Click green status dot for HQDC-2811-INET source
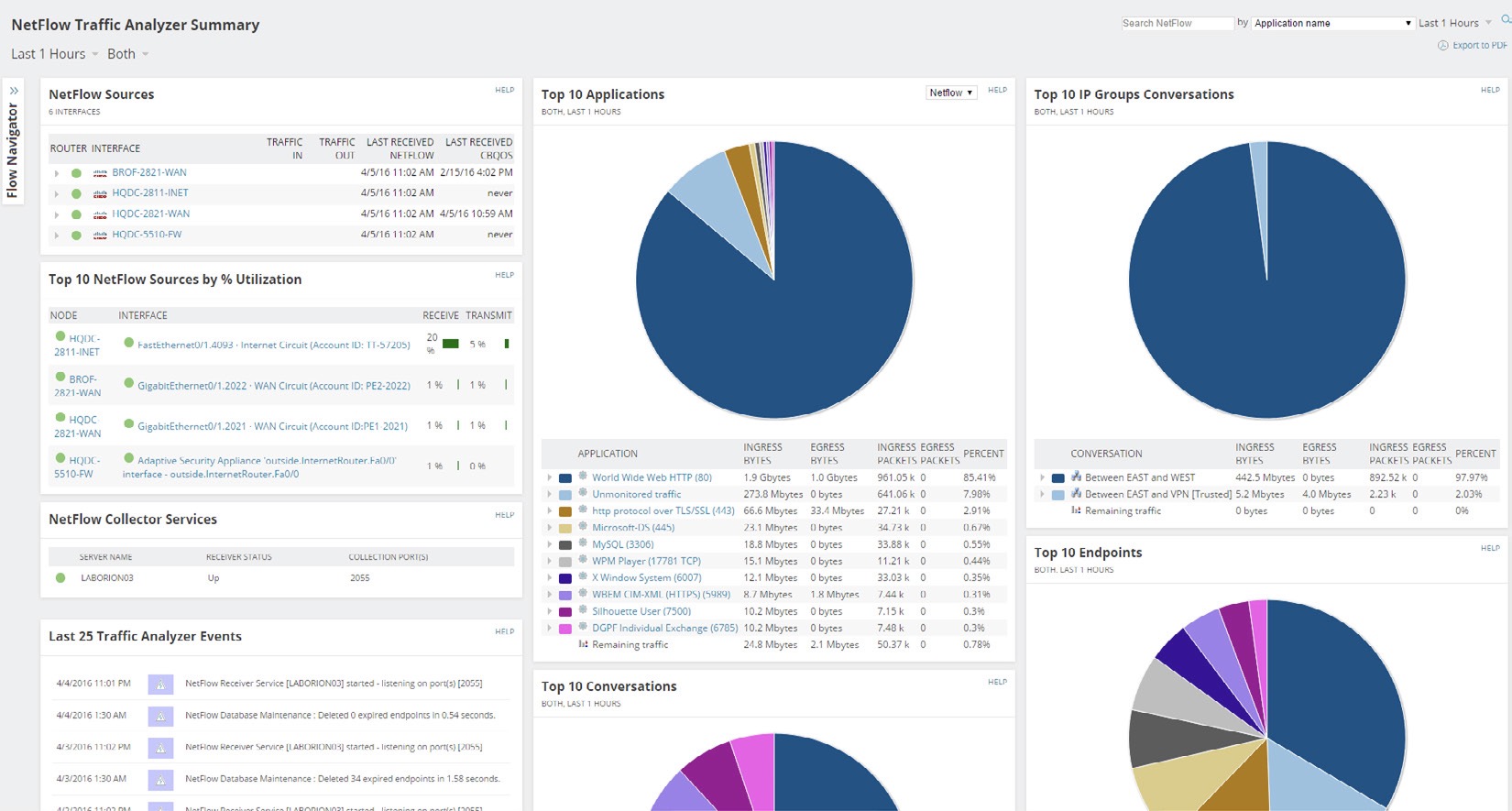 [x=77, y=193]
